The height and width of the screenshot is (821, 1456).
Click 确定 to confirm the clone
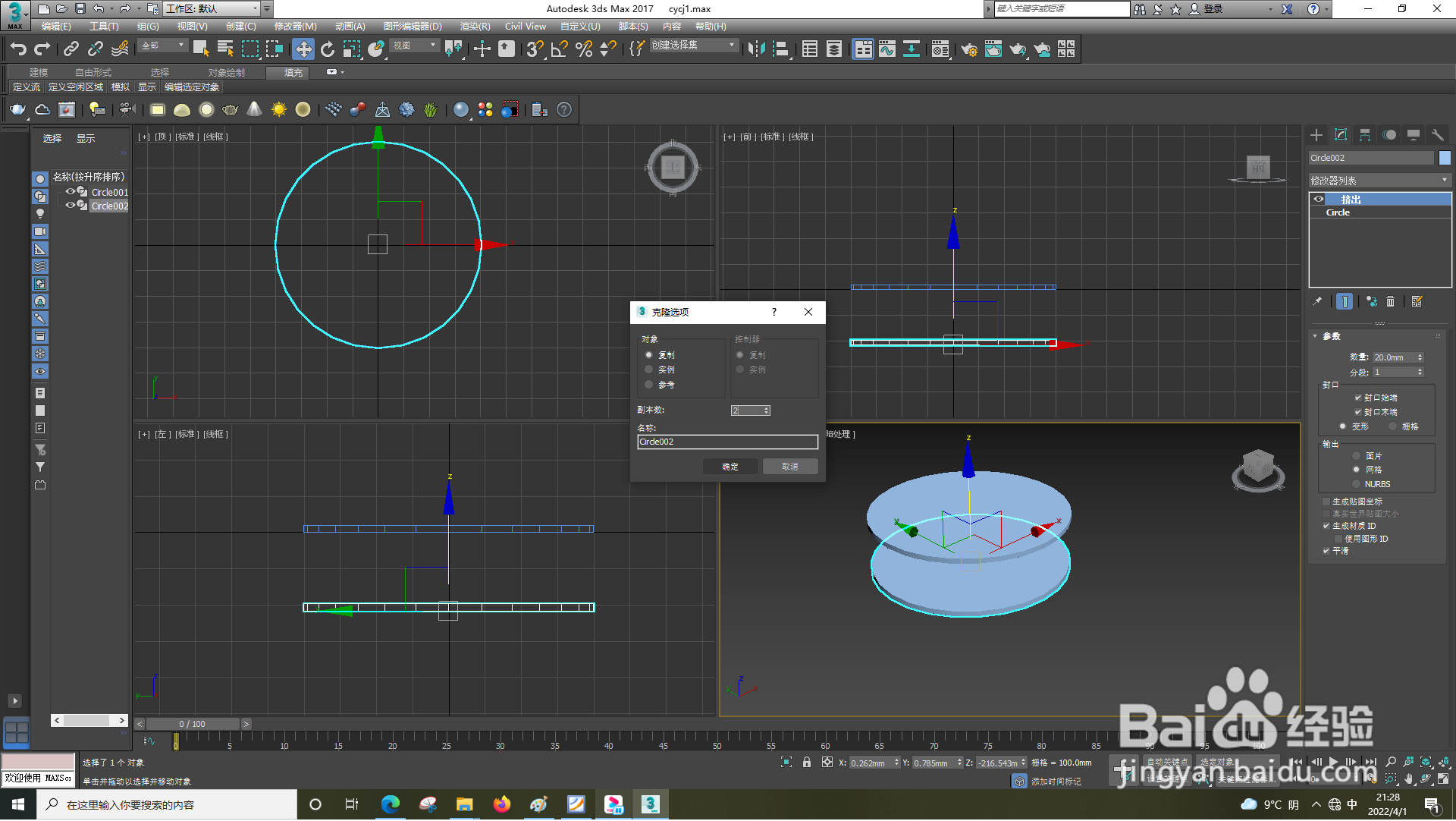(x=730, y=467)
